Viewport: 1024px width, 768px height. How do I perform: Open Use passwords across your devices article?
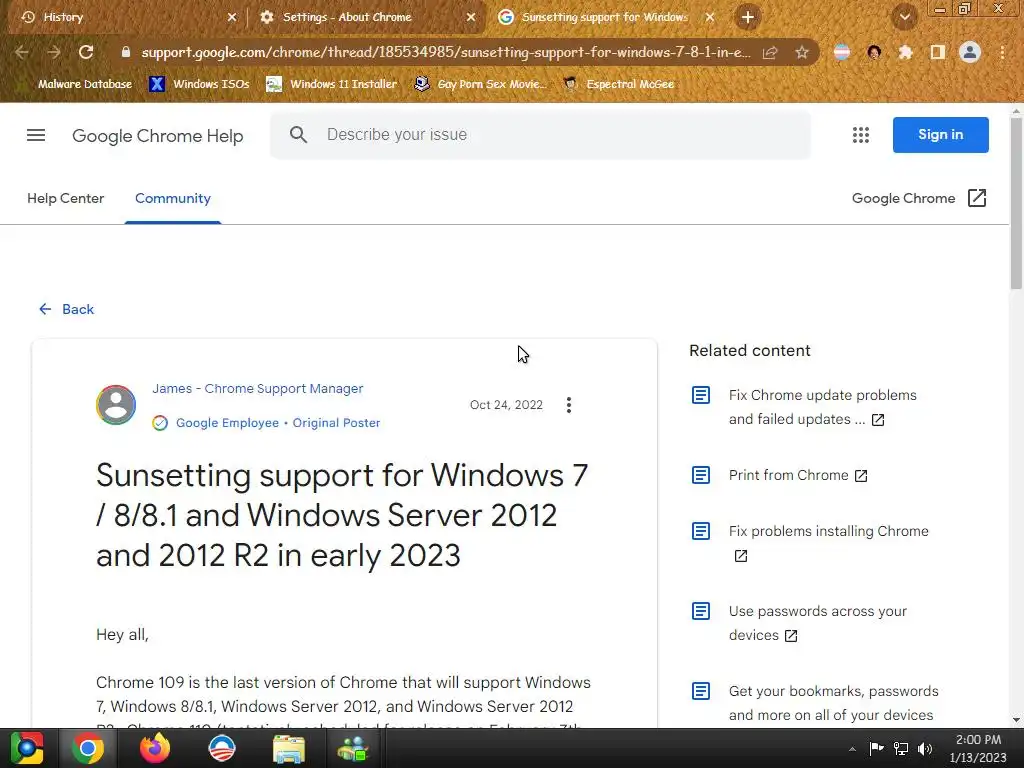click(818, 623)
